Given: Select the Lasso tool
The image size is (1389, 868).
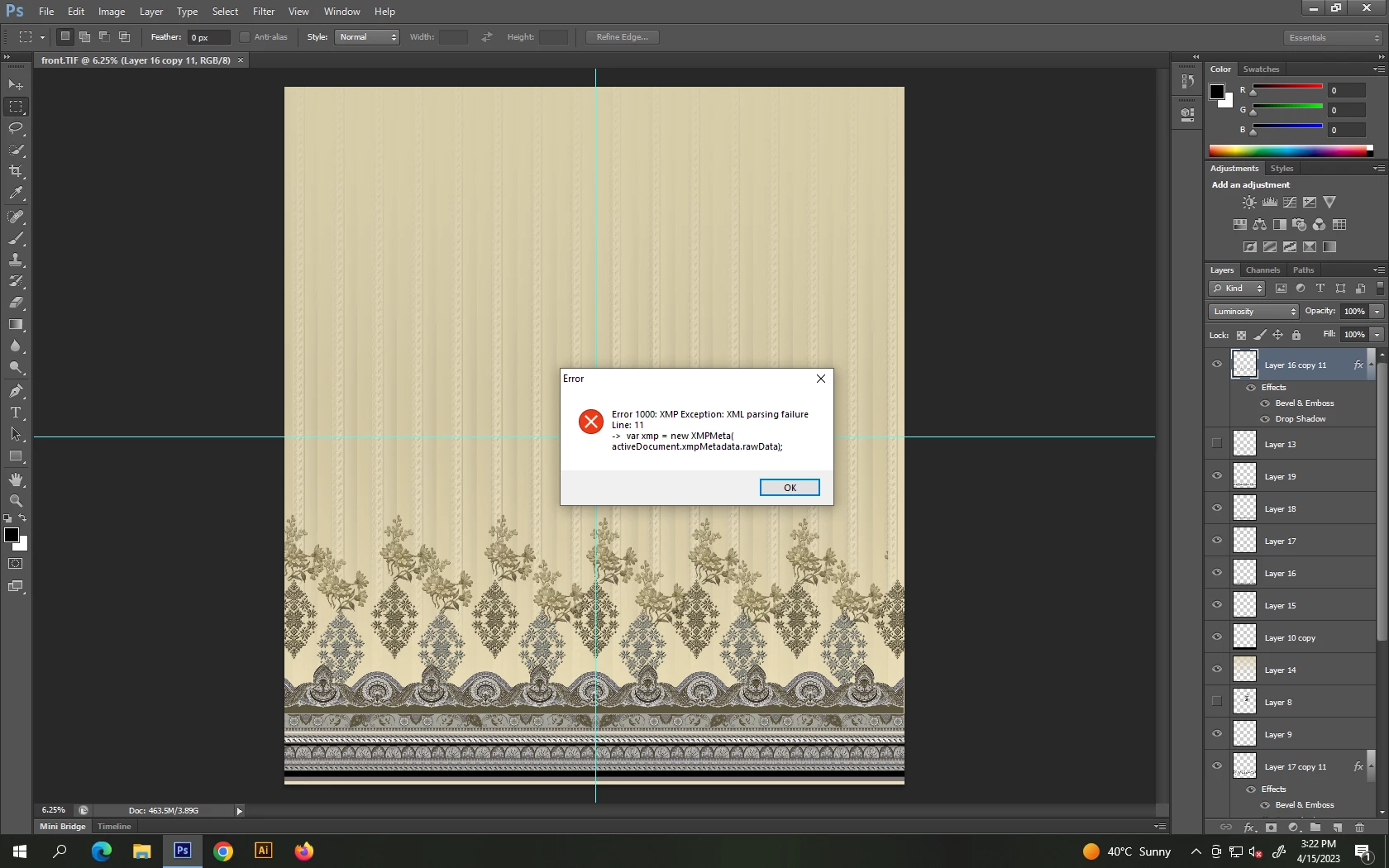Looking at the screenshot, I should click(x=16, y=127).
